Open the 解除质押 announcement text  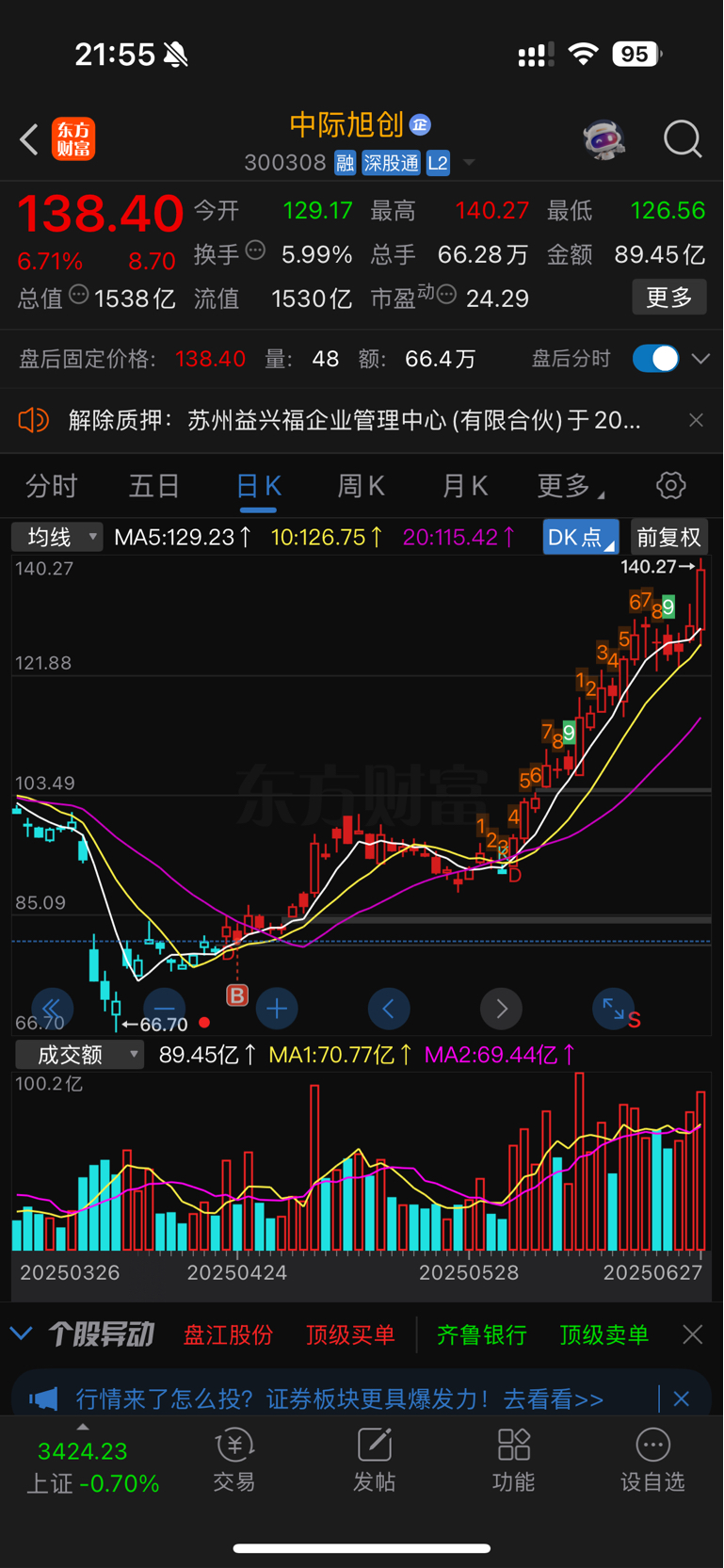point(355,420)
